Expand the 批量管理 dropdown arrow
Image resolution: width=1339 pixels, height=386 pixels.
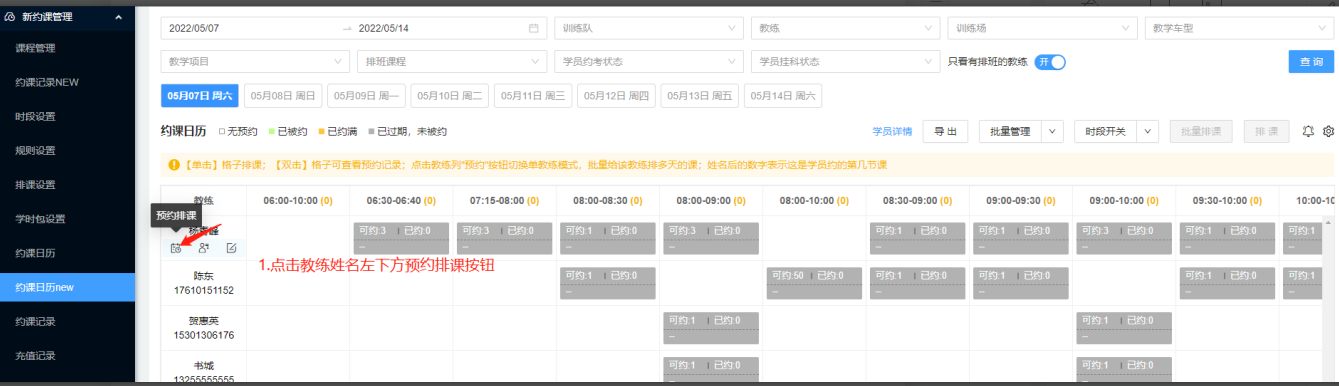pyautogui.click(x=1052, y=131)
